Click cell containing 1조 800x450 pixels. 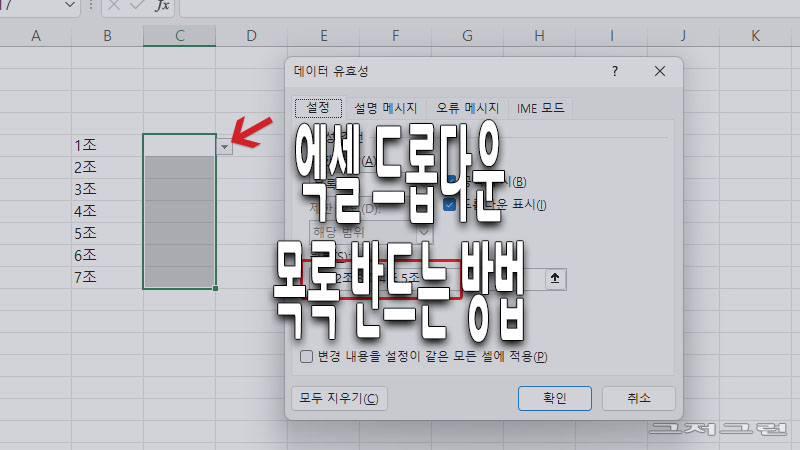click(107, 145)
